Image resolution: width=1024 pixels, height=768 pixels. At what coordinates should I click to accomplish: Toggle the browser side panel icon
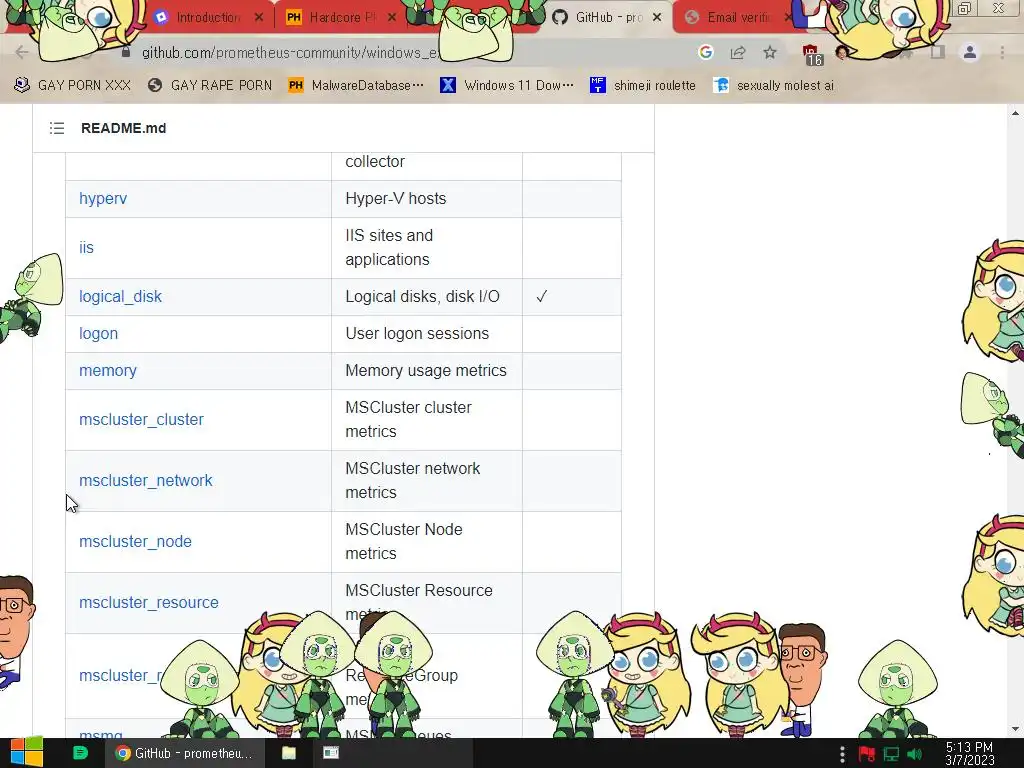[x=938, y=52]
